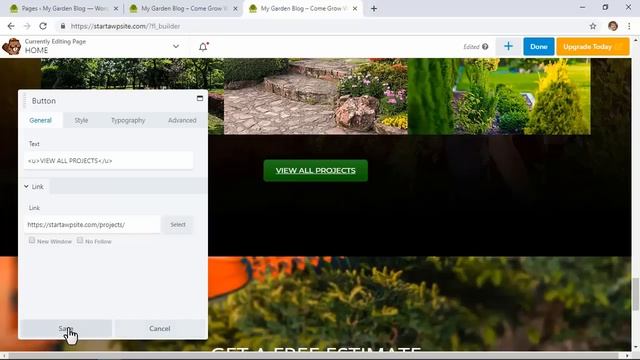Click the VIEW ALL PROJECTS button
The height and width of the screenshot is (360, 640).
tap(316, 171)
